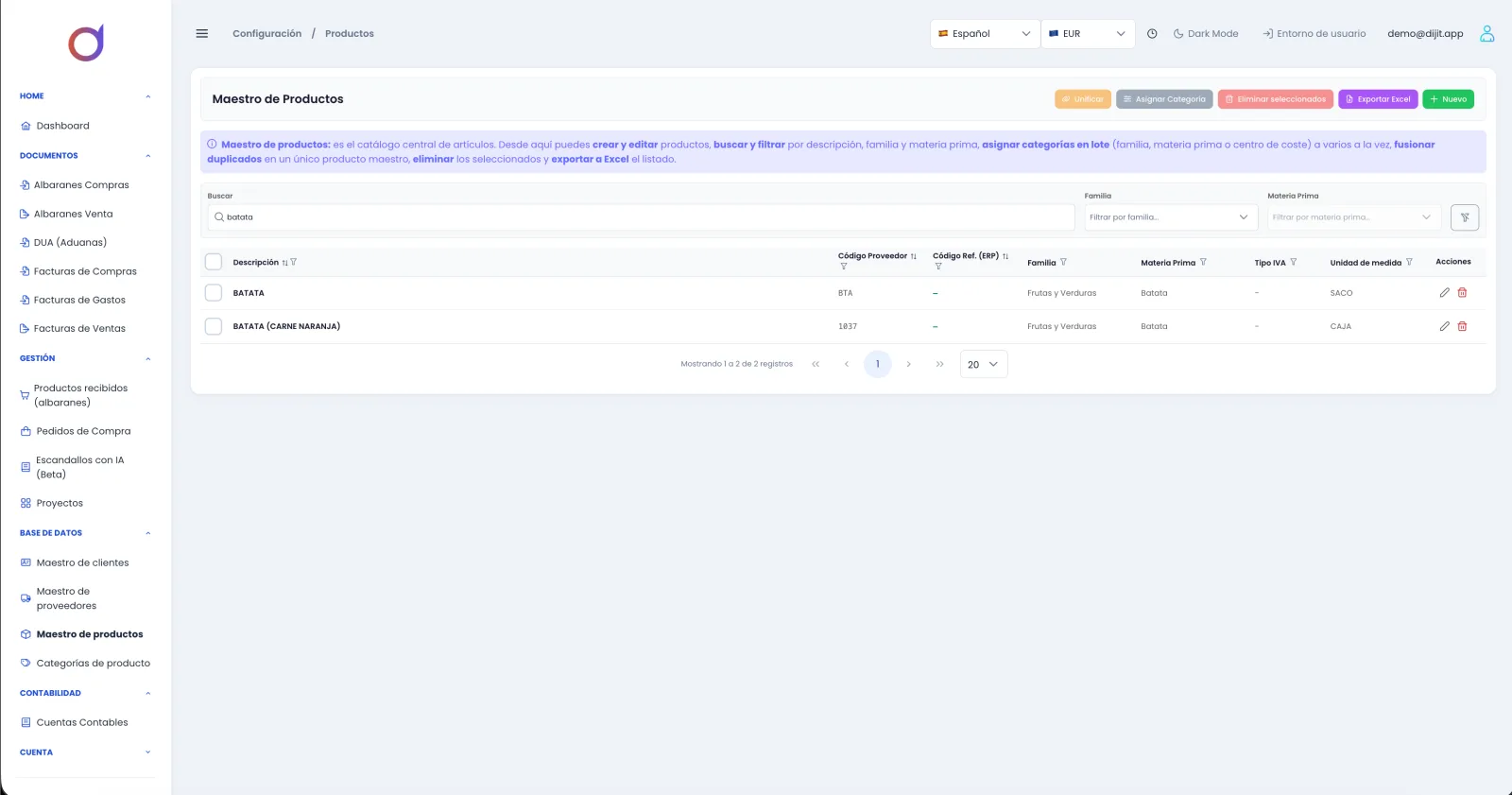Sort by Código Proveedor column
The width and height of the screenshot is (1512, 795).
coord(914,256)
